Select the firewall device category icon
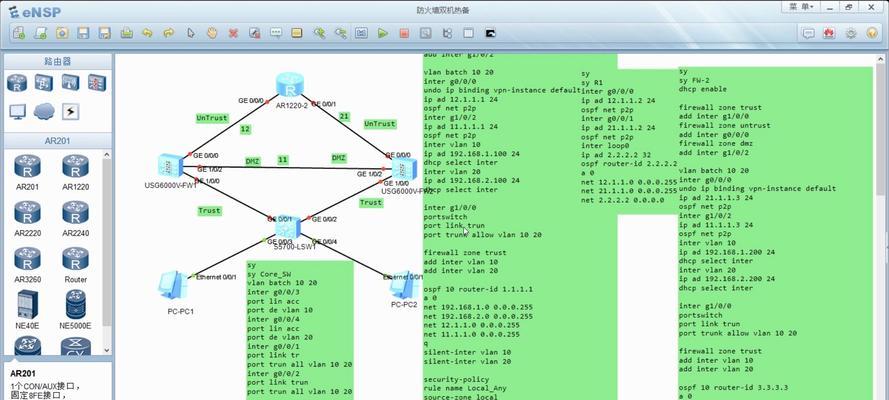Screen dimensions: 889x400 point(97,83)
